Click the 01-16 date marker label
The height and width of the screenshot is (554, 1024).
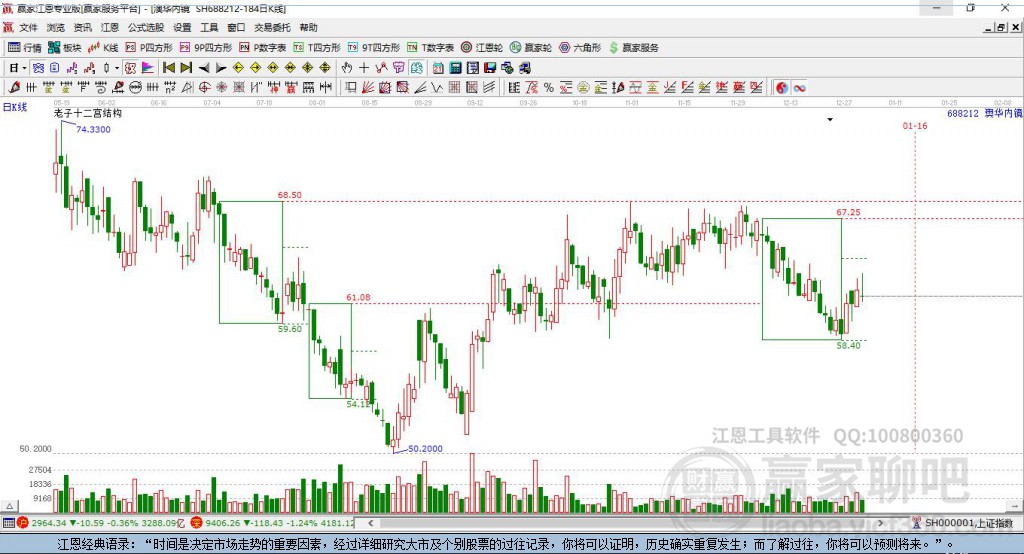[x=915, y=125]
